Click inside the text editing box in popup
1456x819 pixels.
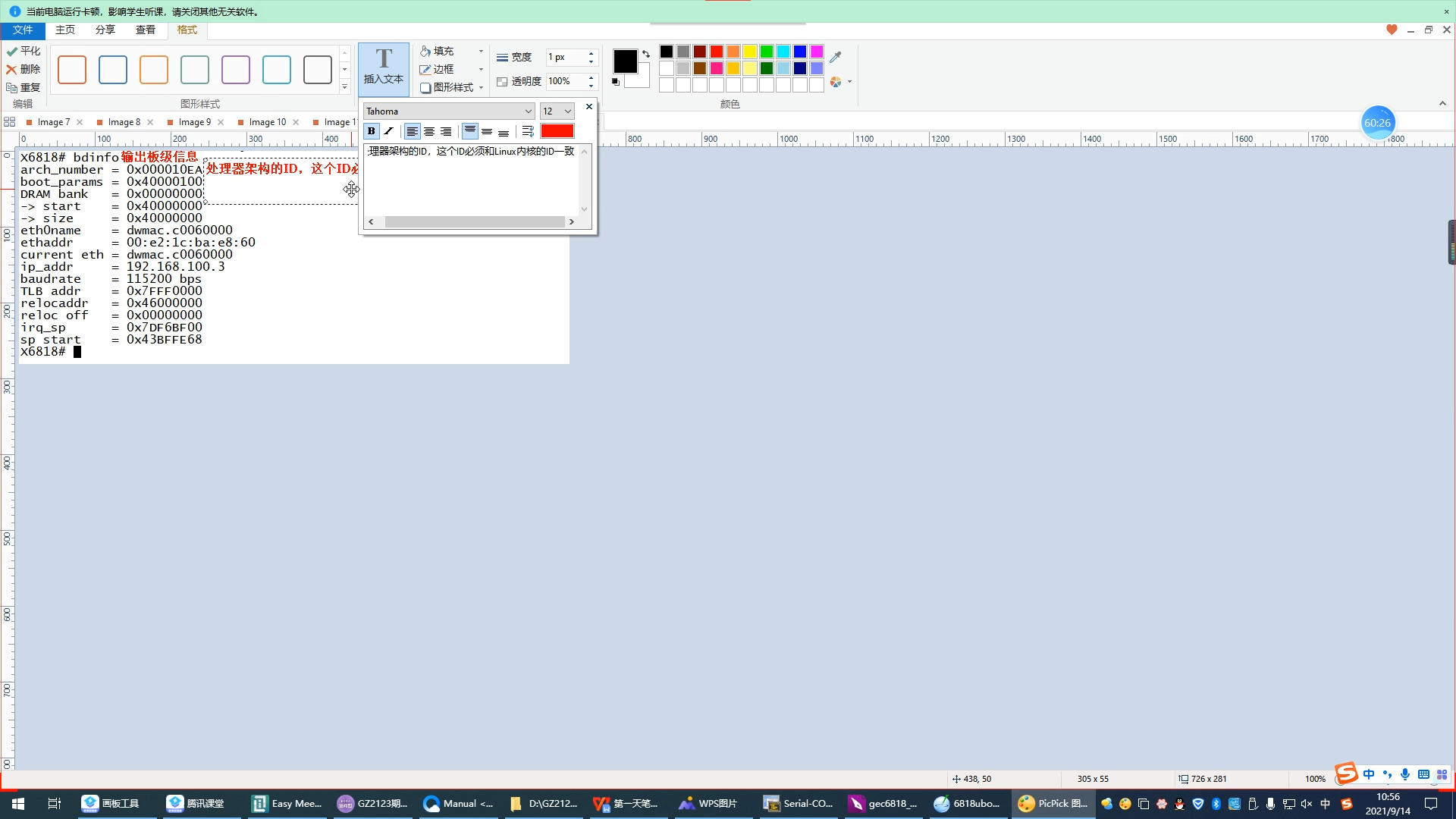(x=472, y=180)
